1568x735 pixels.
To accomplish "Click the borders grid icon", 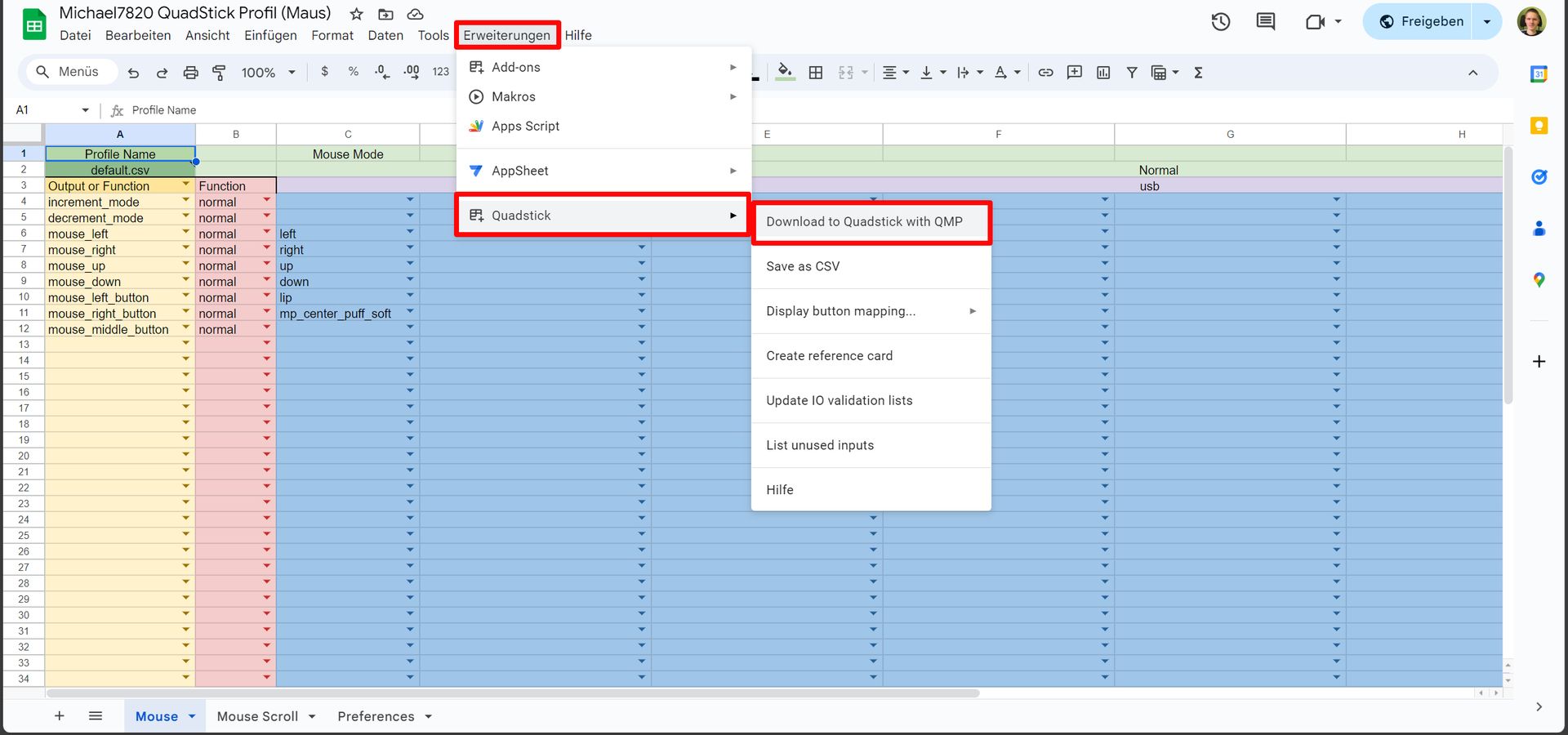I will pos(815,73).
